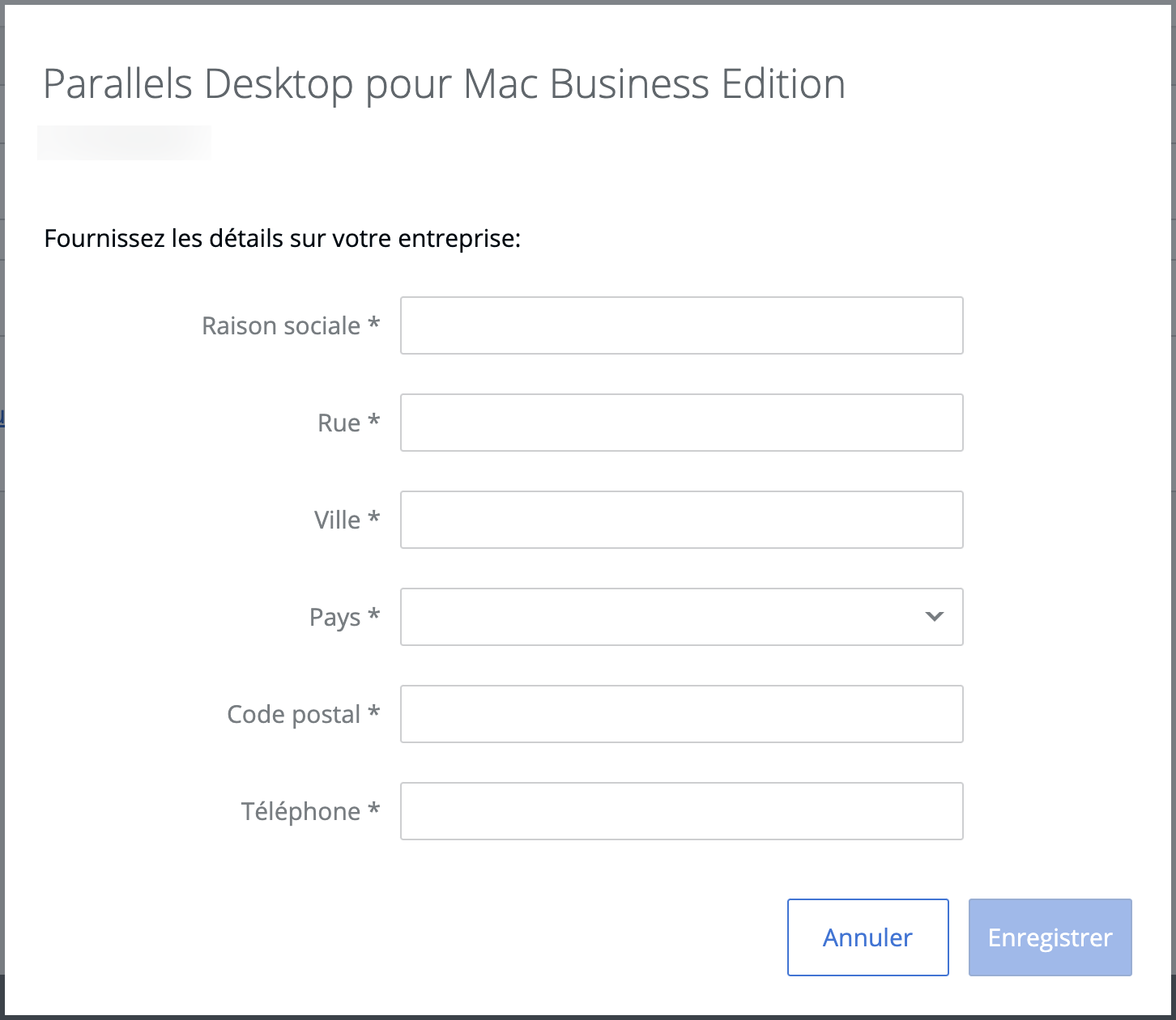Screen dimensions: 1176x1020
Task: Click the "Fournissez les détails" instruction text
Action: pos(282,239)
